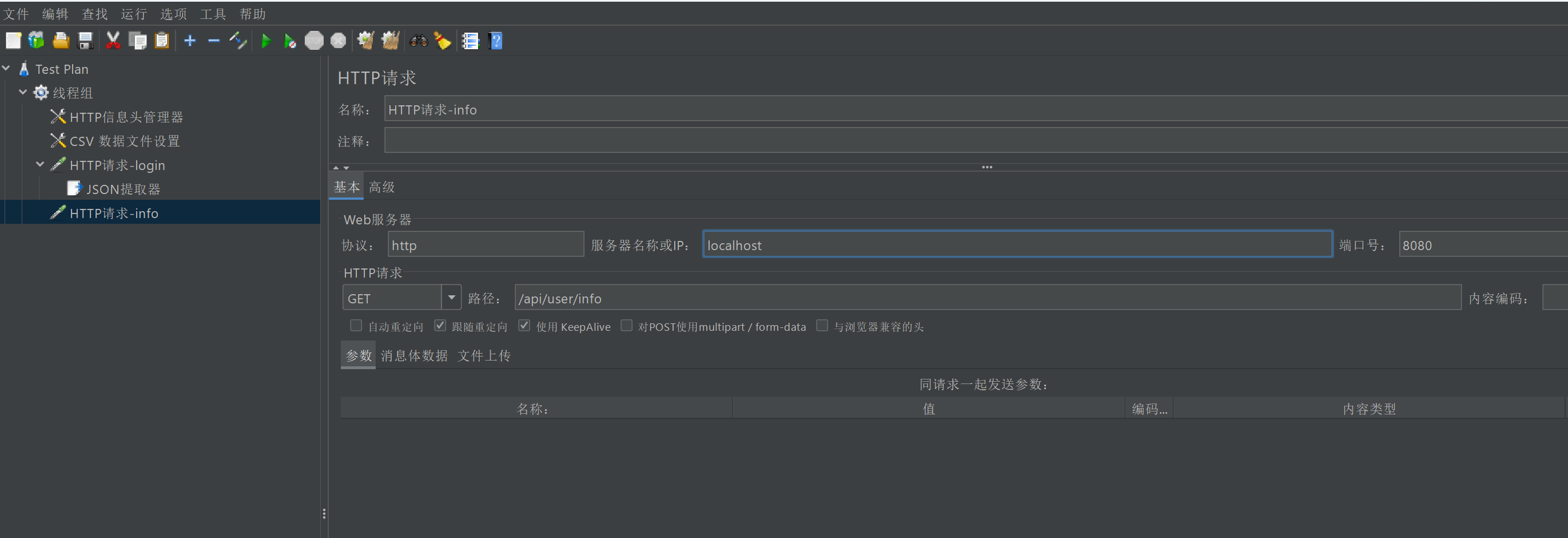Collapse the Test Plan tree node
The height and width of the screenshot is (538, 1568).
[7, 68]
